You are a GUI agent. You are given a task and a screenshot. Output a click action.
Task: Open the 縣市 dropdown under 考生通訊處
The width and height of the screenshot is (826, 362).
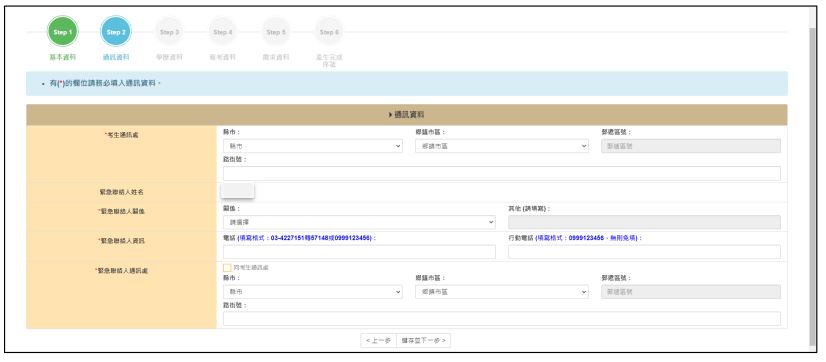[x=313, y=146]
